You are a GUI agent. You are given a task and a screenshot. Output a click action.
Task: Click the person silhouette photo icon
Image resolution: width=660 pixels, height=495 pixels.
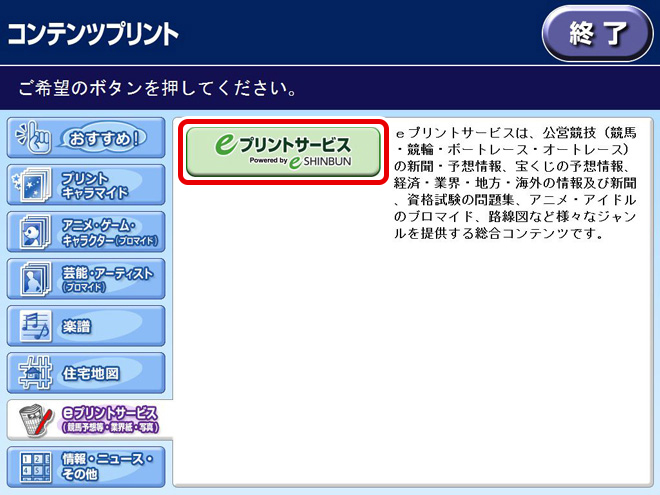35,279
